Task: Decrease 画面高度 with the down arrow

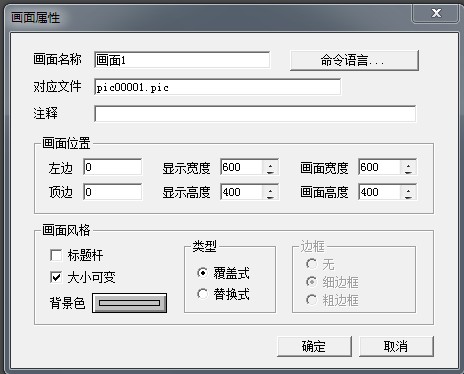Action: click(x=408, y=196)
